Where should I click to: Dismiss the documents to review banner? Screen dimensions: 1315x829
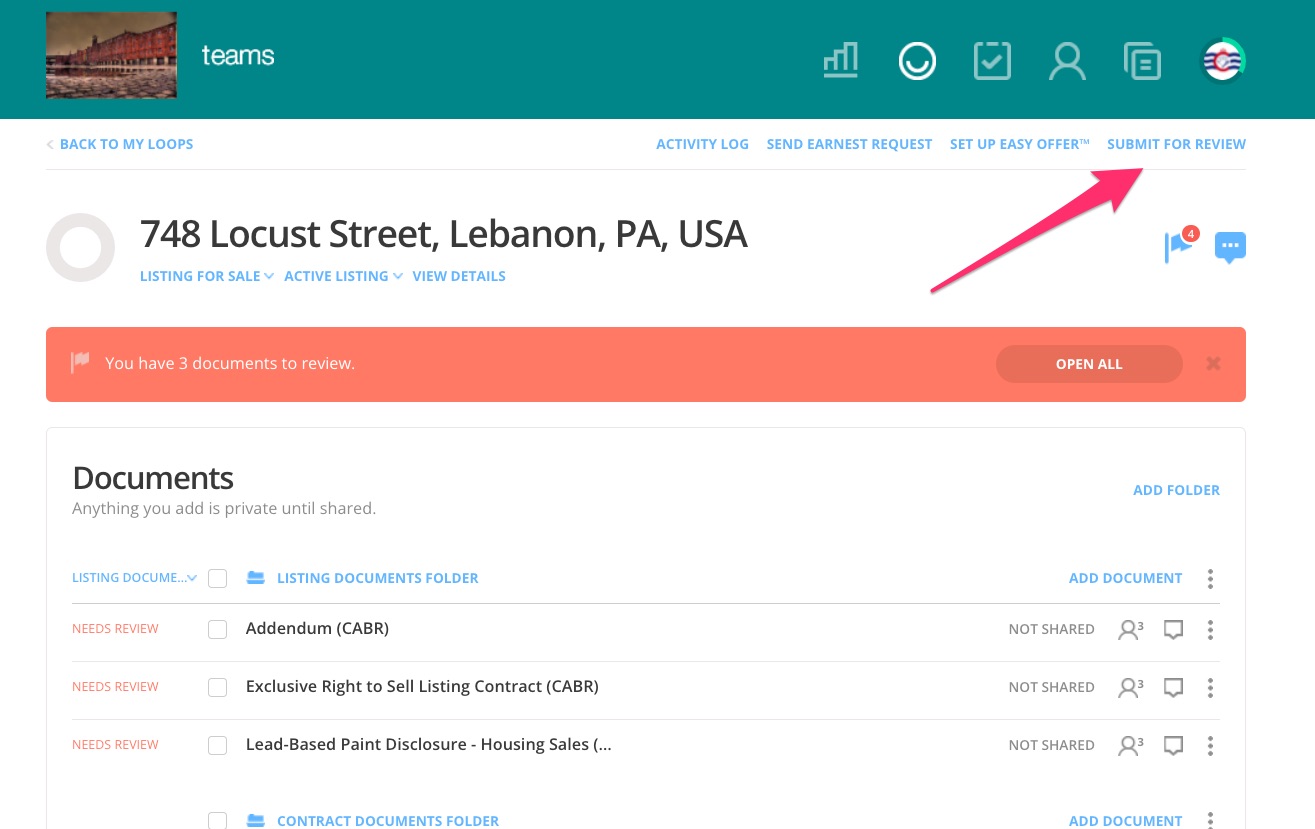[x=1213, y=364]
